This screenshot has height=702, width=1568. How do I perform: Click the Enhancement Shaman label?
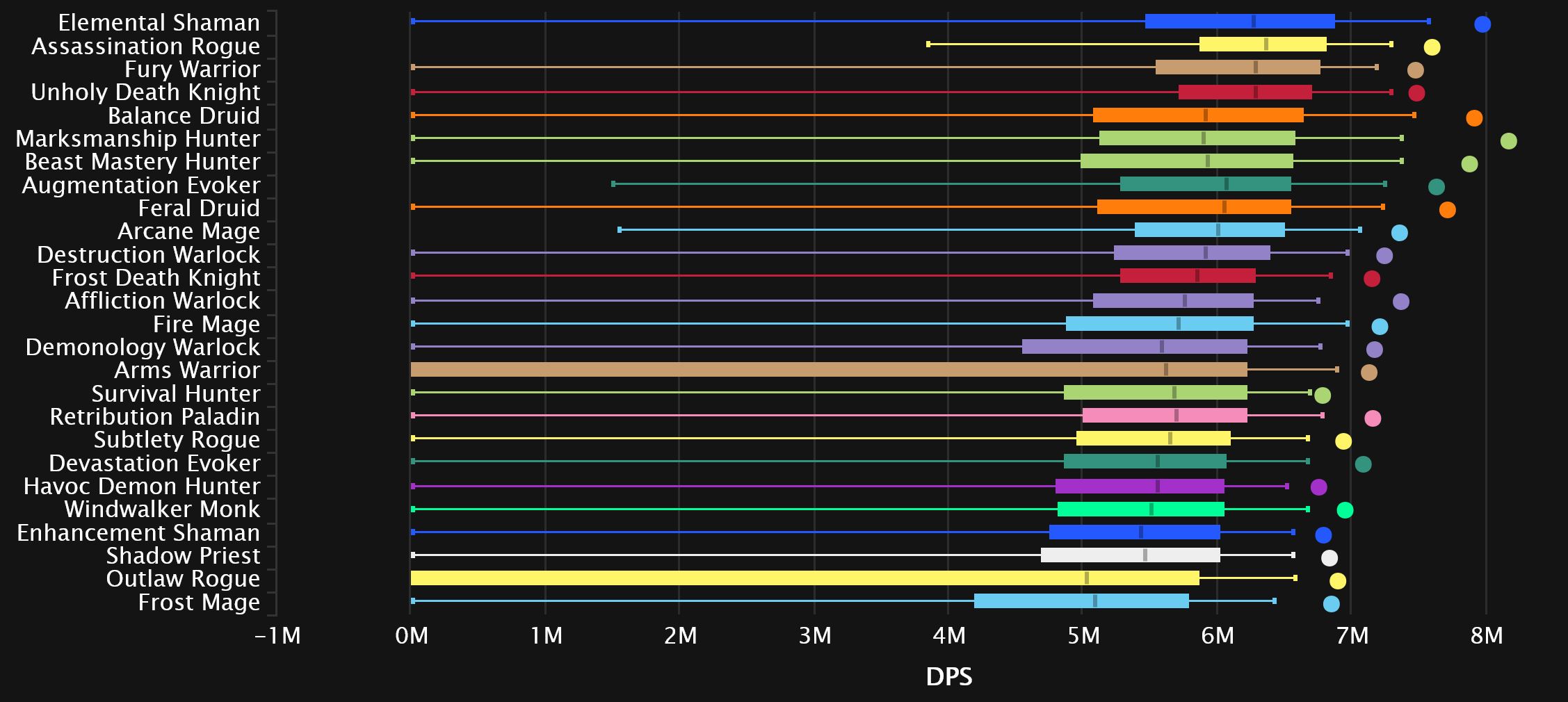point(138,532)
